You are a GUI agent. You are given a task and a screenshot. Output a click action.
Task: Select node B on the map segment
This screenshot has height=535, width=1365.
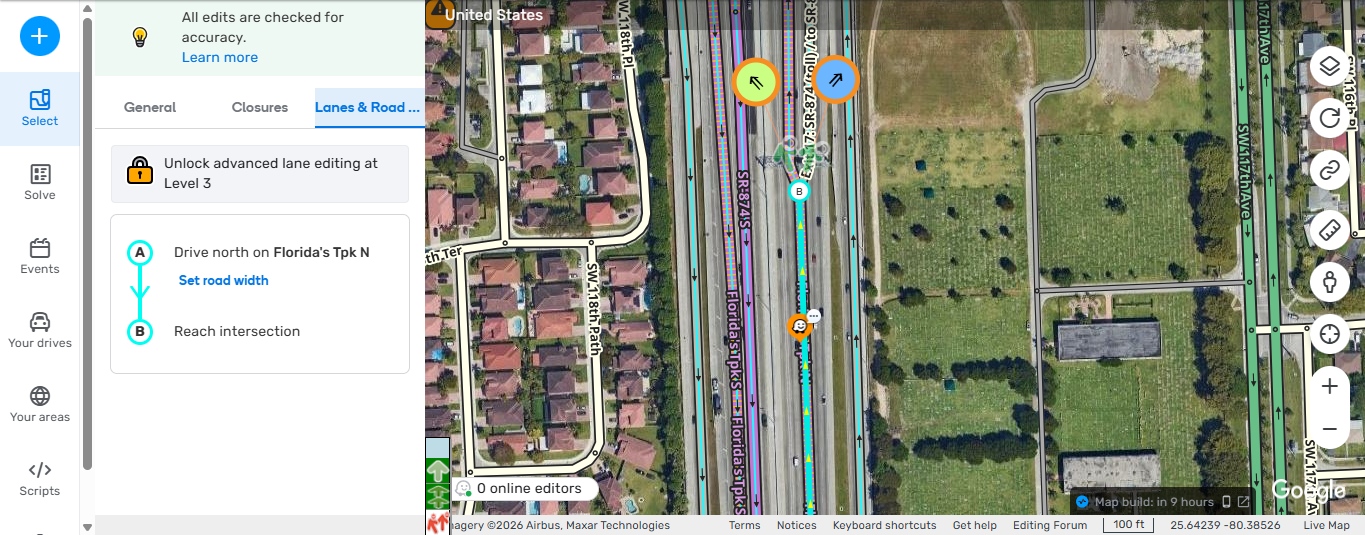point(798,191)
